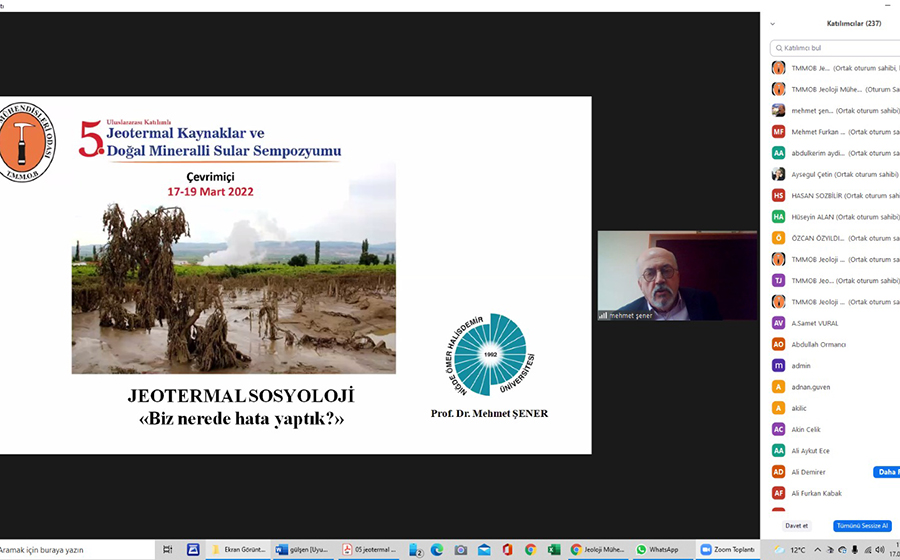Open Task View in the taskbar

pos(168,550)
